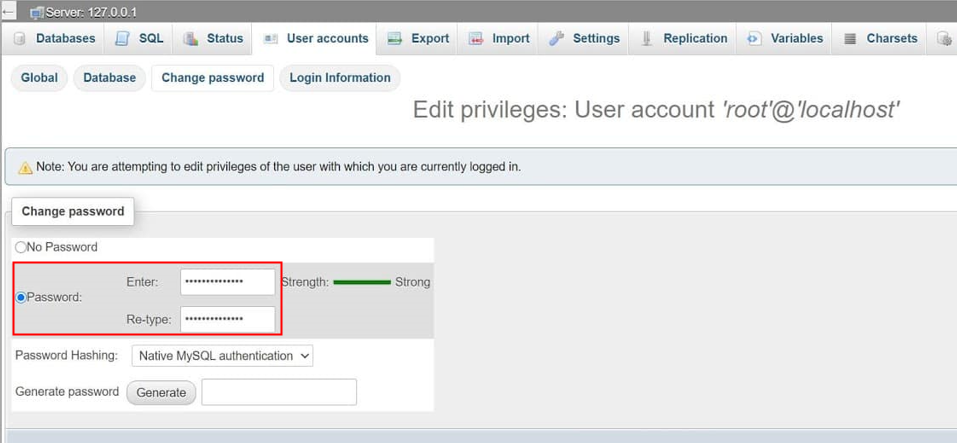Focus the Re-type password field

pyautogui.click(x=228, y=319)
